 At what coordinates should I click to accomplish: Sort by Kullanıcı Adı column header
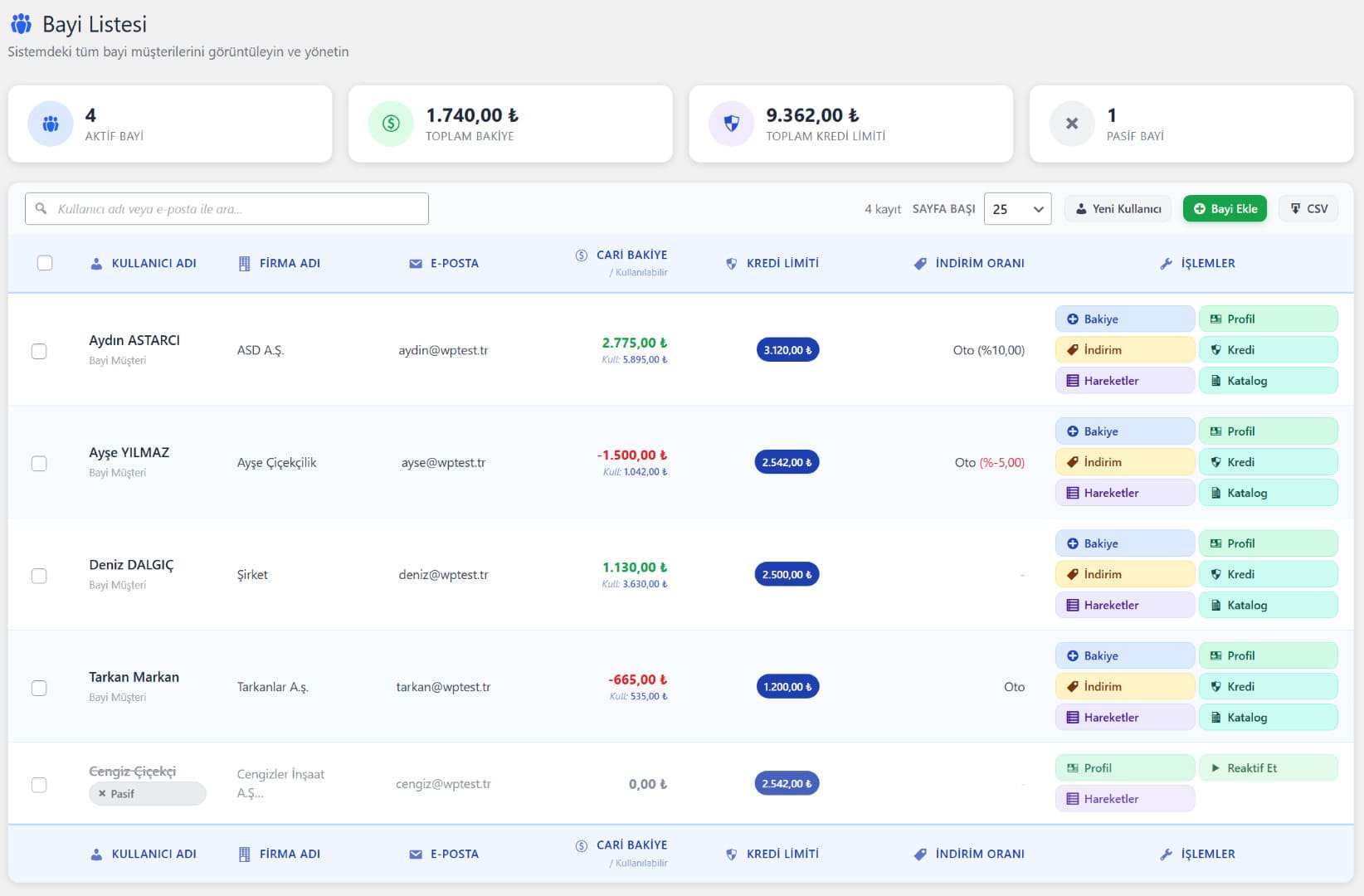pyautogui.click(x=153, y=263)
